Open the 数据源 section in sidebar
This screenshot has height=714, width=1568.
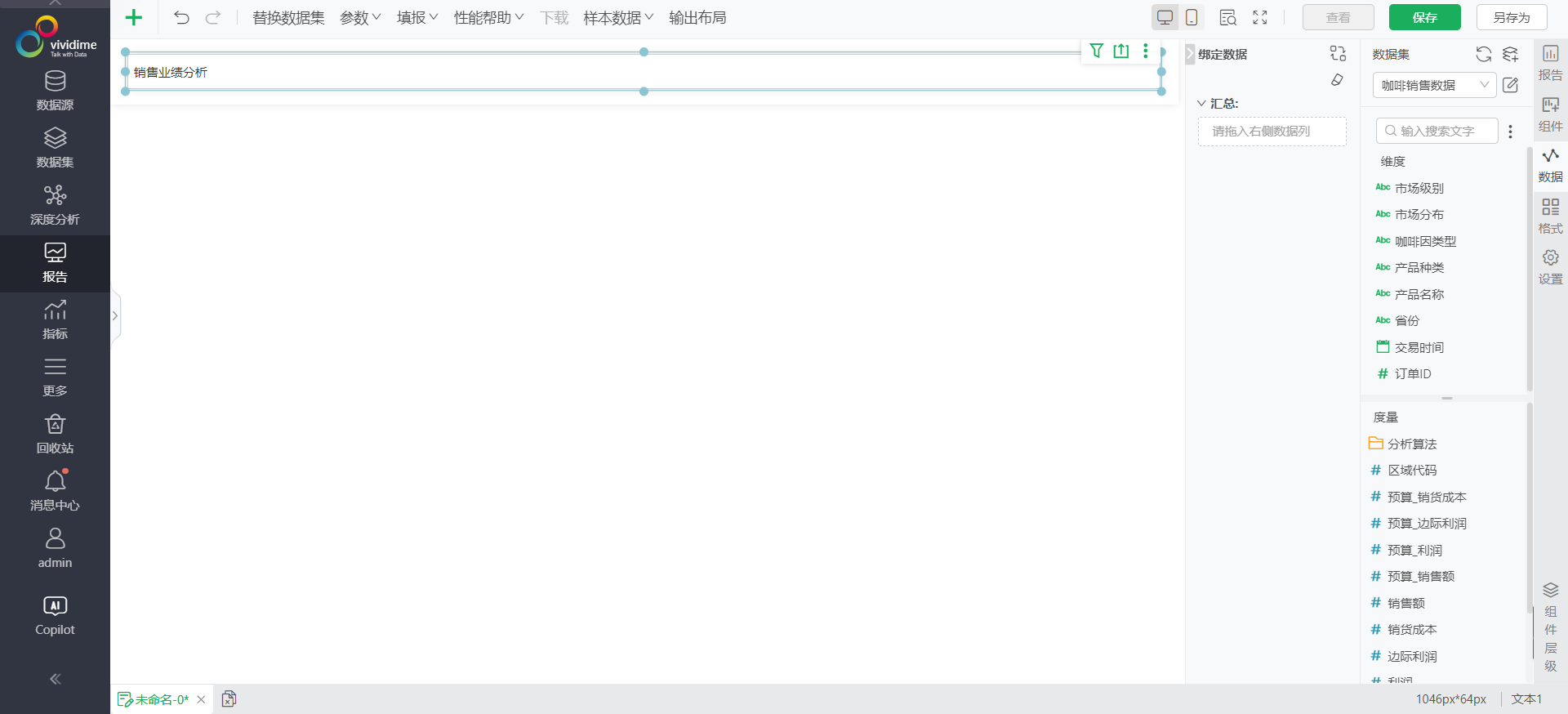pos(55,91)
